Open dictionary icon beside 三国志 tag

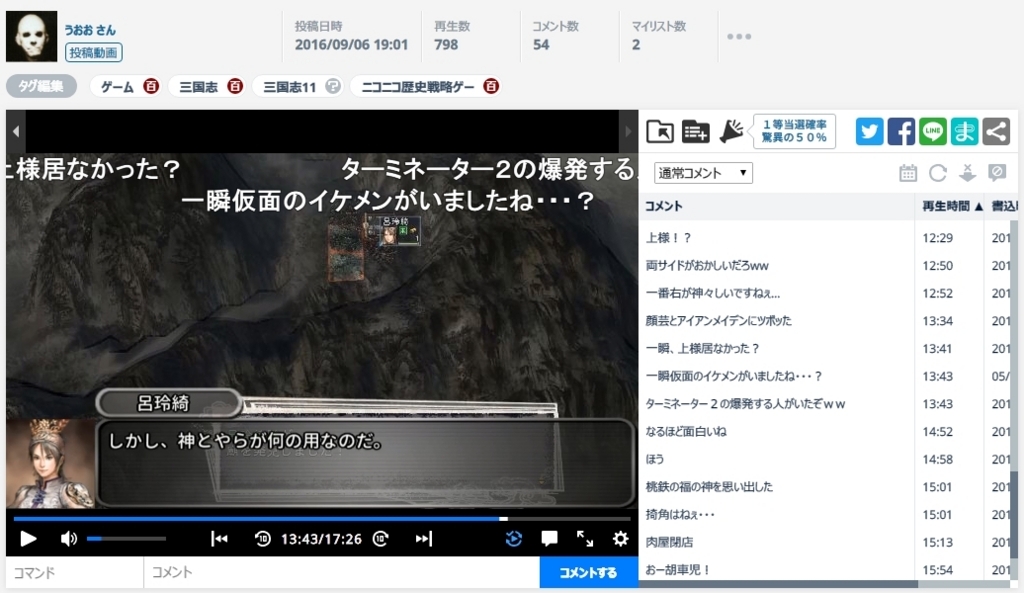pos(235,86)
